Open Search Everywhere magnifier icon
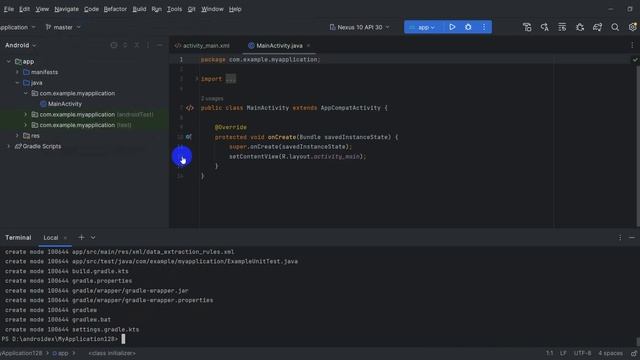 615,27
